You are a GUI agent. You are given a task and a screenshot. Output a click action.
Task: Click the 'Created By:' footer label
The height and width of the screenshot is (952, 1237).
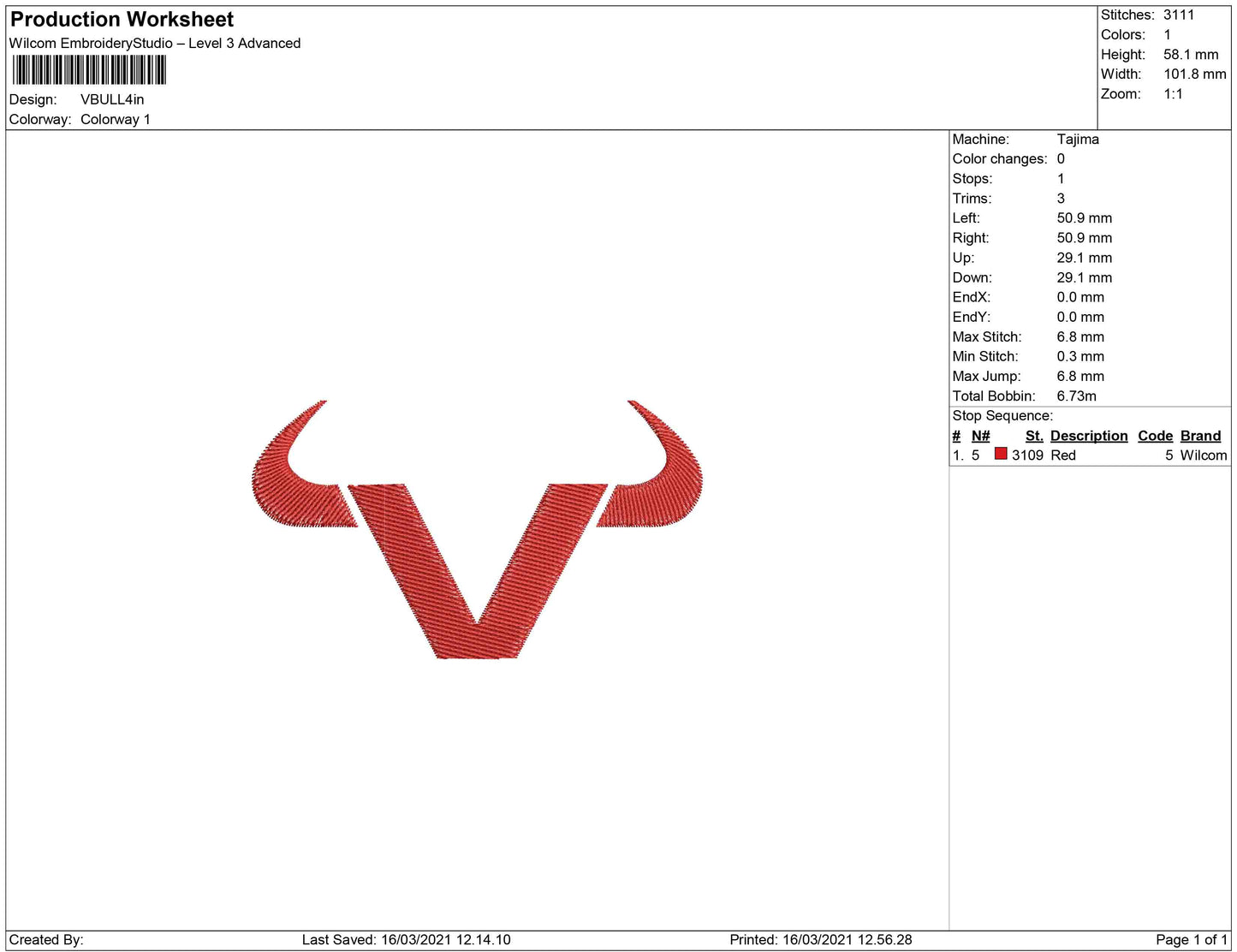(x=46, y=940)
